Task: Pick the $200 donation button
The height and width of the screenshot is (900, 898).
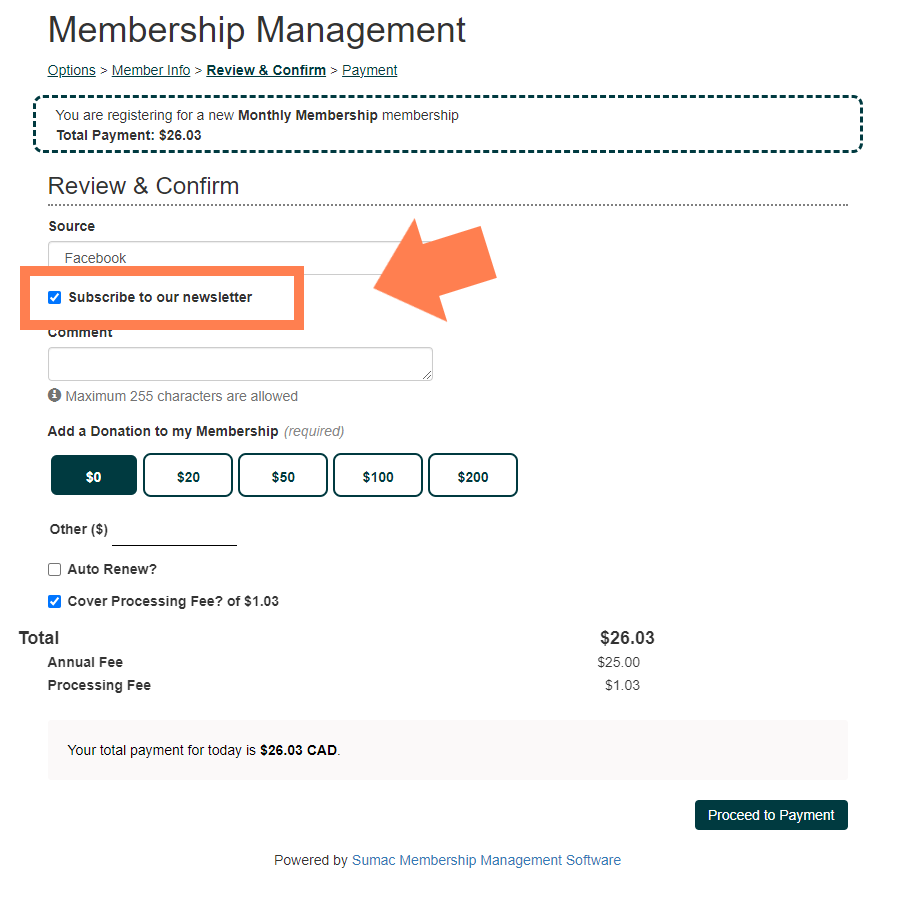Action: coord(473,476)
